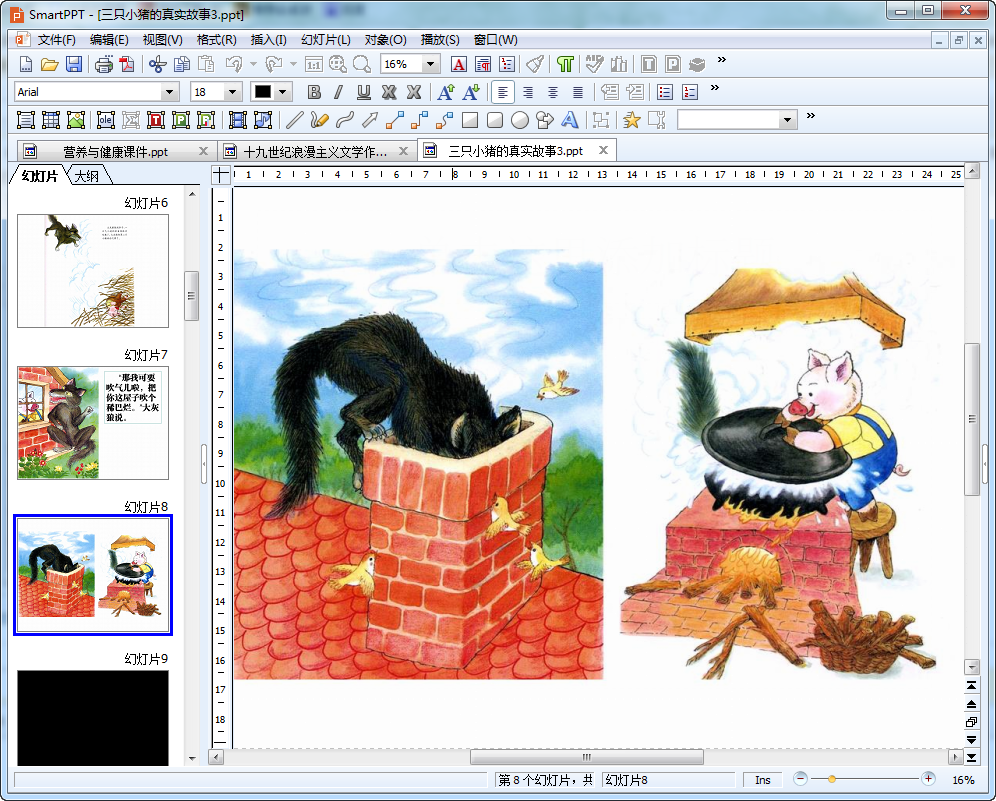Toggle justified text alignment
Viewport: 996px width, 801px height.
tap(577, 92)
